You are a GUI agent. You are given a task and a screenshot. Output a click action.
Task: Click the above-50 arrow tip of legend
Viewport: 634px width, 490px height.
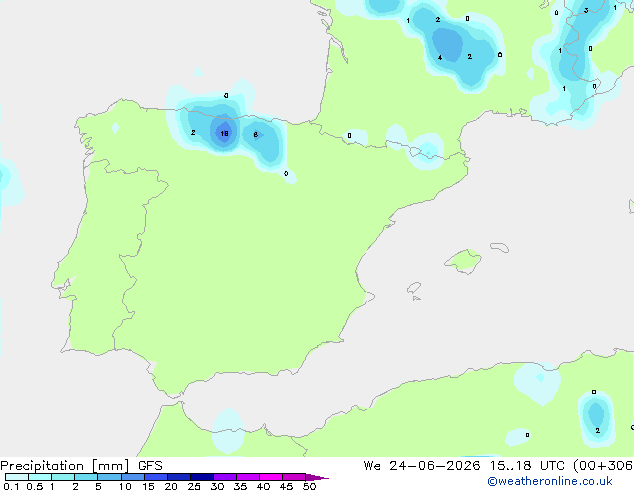[x=317, y=477]
